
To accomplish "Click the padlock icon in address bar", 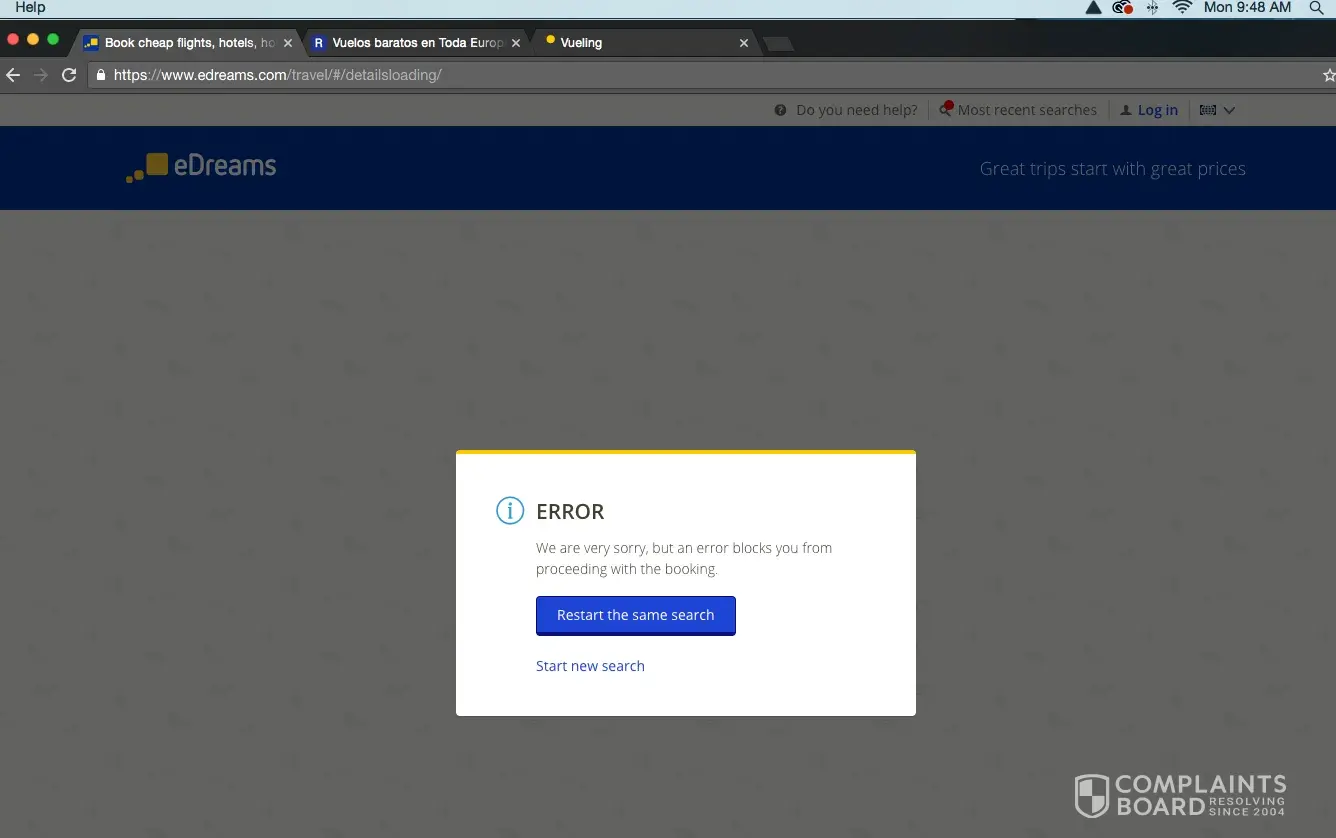I will tap(100, 75).
